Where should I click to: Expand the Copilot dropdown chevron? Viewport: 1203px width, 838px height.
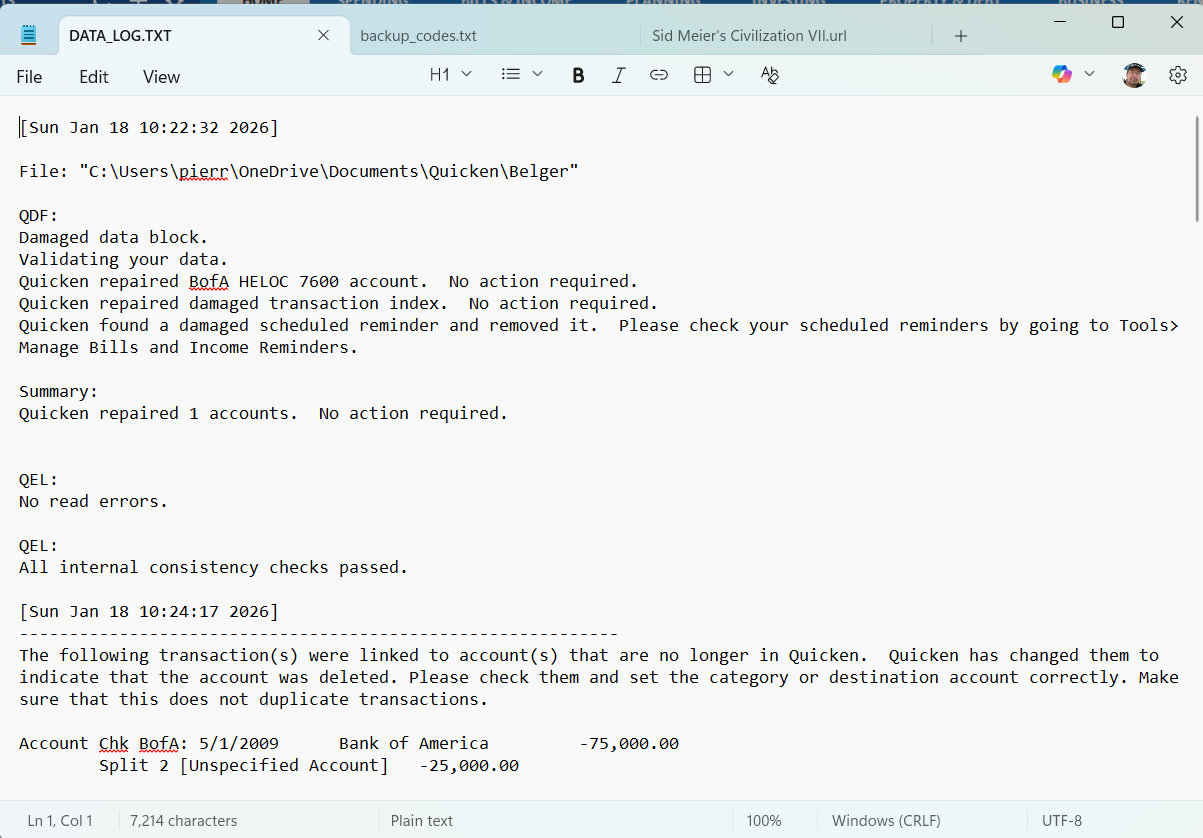coord(1089,74)
